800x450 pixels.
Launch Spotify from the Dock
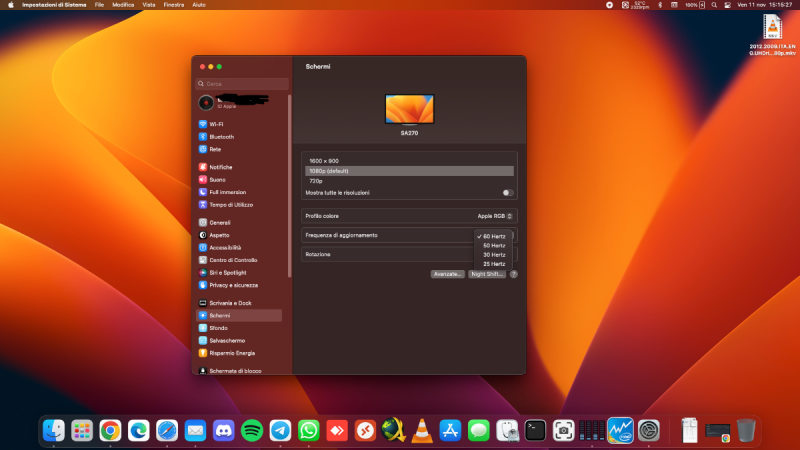(251, 430)
